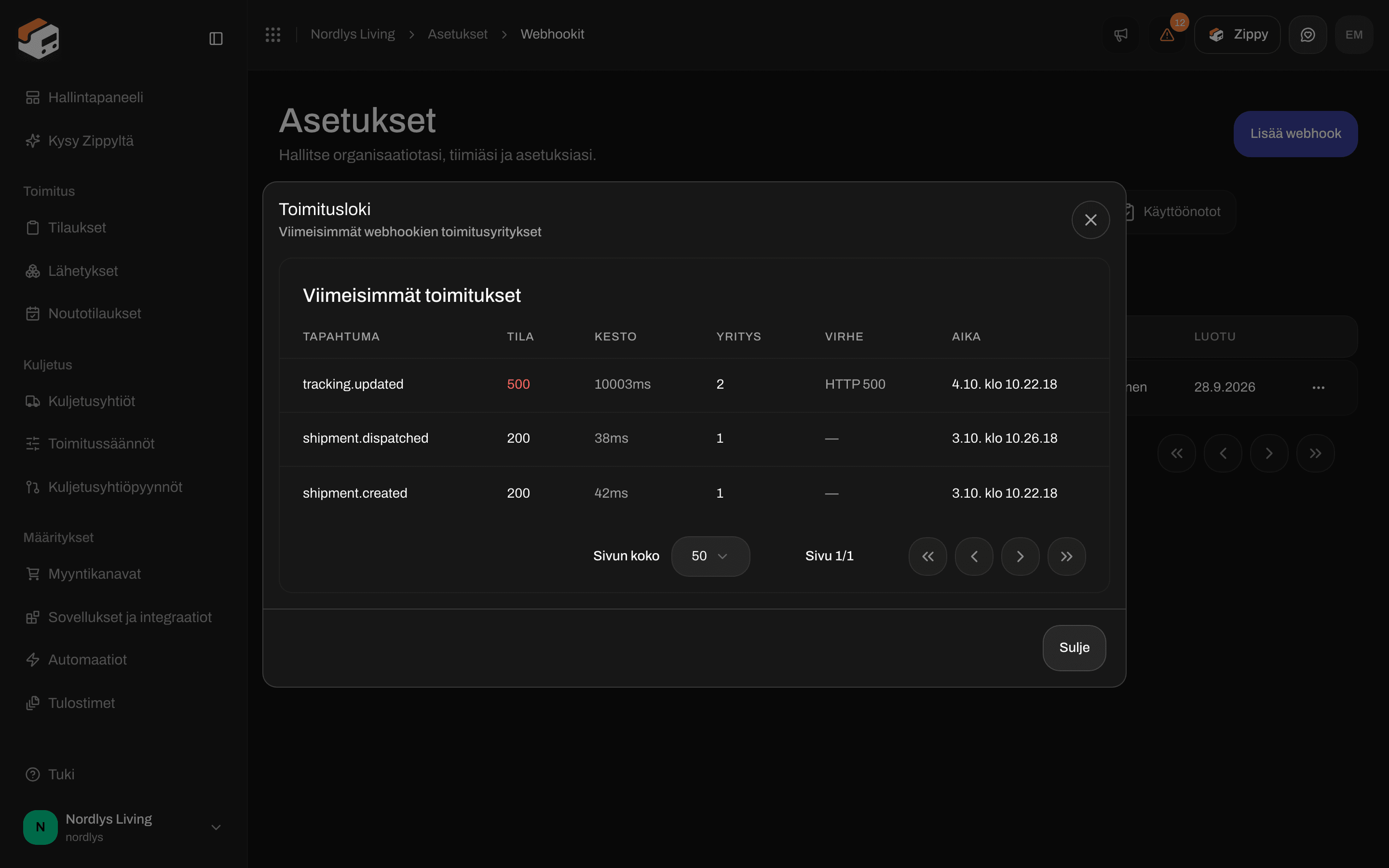Click the Myyntikanavat cart icon
This screenshot has height=868, width=1389.
[x=33, y=574]
